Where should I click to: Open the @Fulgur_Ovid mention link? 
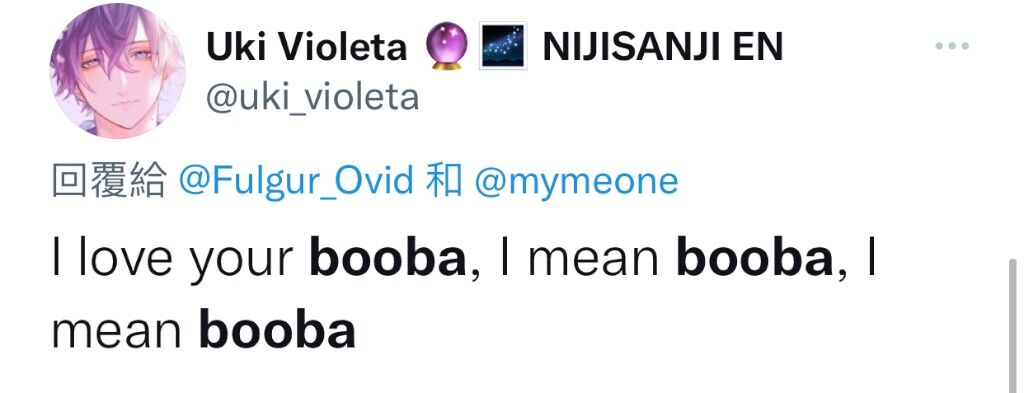click(296, 181)
